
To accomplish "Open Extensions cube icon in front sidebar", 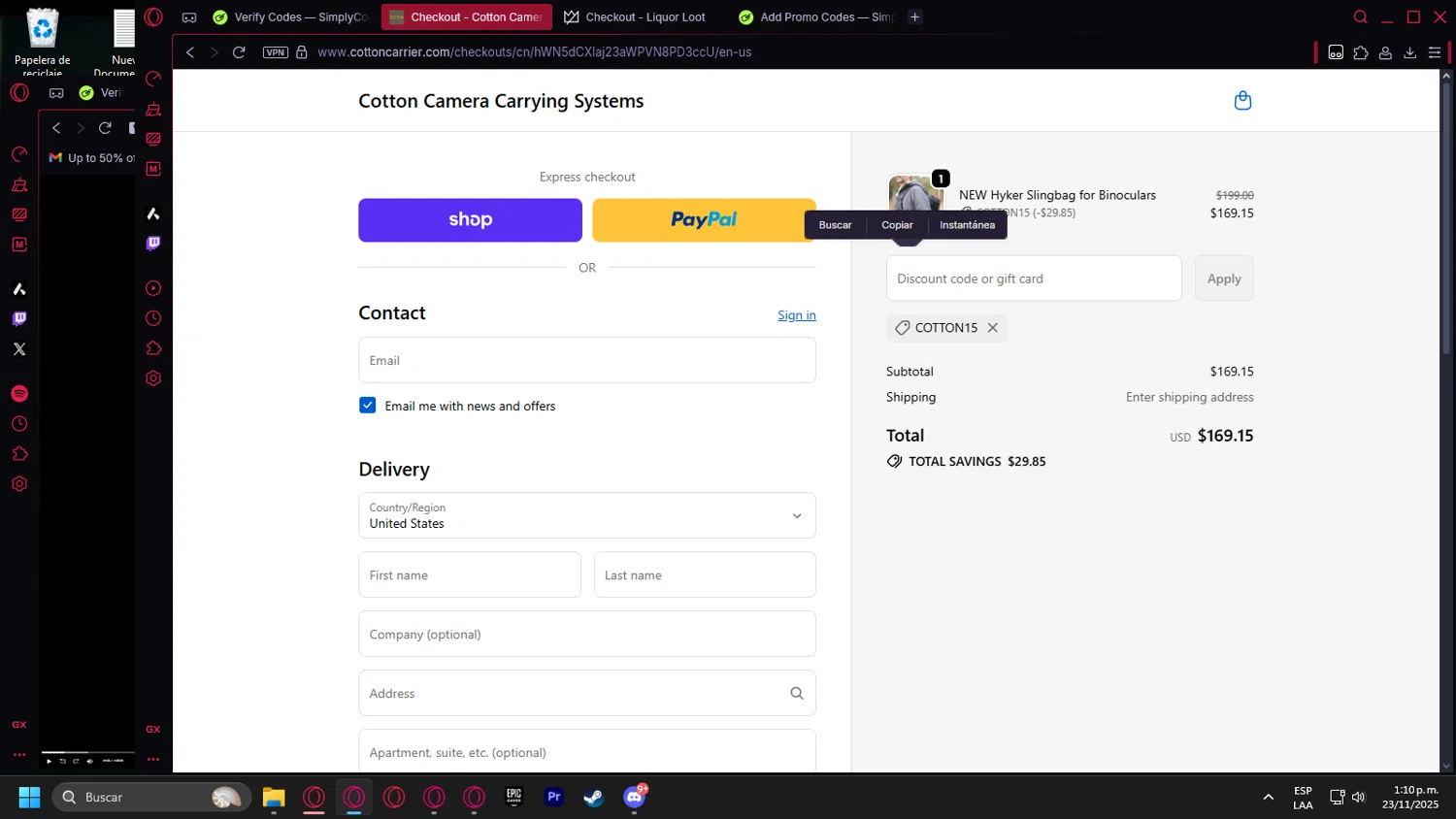I will (153, 348).
